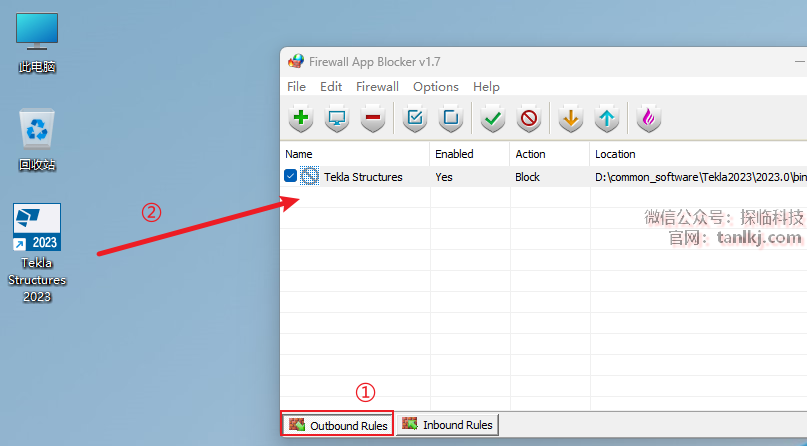The height and width of the screenshot is (446, 807).
Task: Click the orange down arrow toolbar icon
Action: point(571,118)
